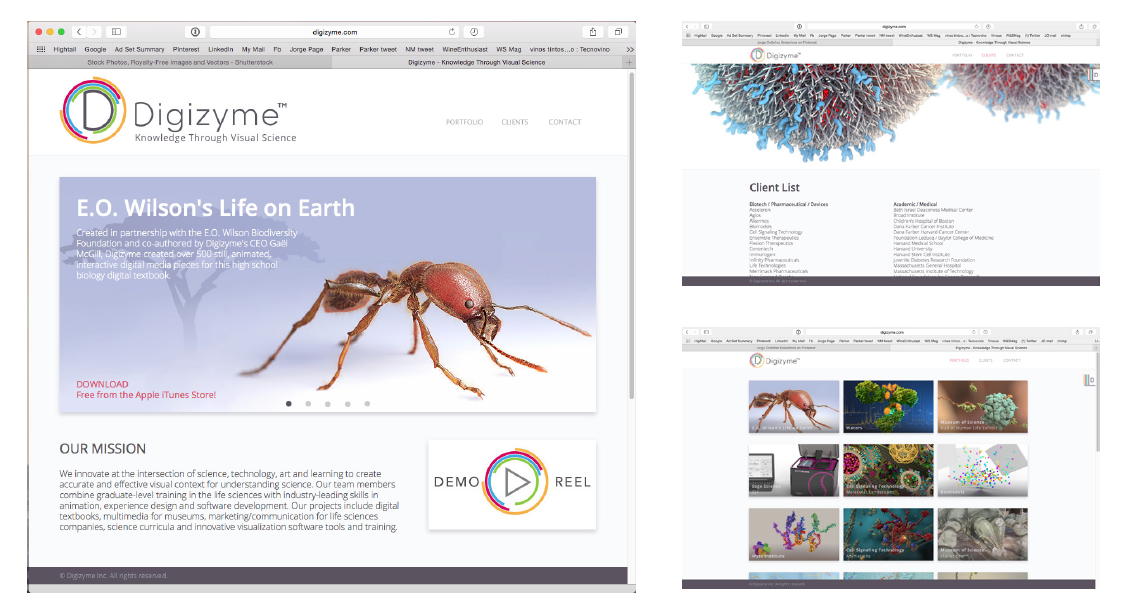The image size is (1128, 613).
Task: Click the Client List heading
Action: point(774,188)
